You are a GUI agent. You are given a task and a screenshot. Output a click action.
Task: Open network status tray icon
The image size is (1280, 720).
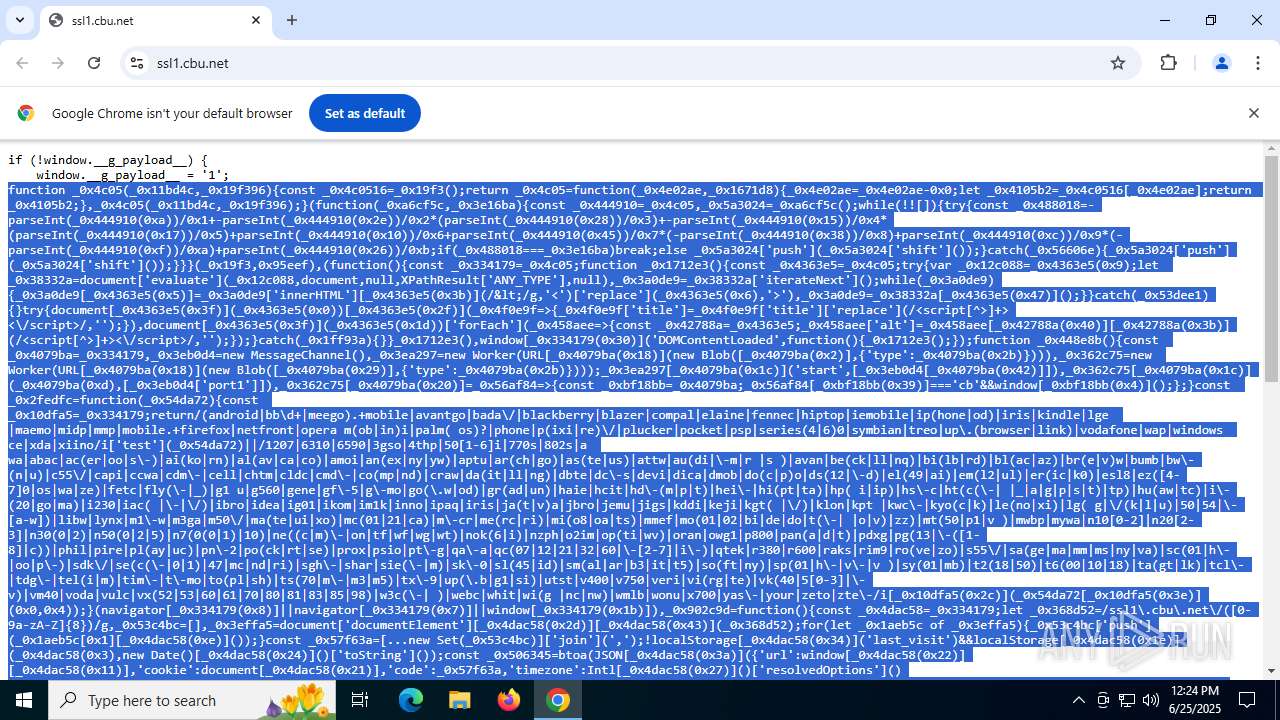(1127, 700)
